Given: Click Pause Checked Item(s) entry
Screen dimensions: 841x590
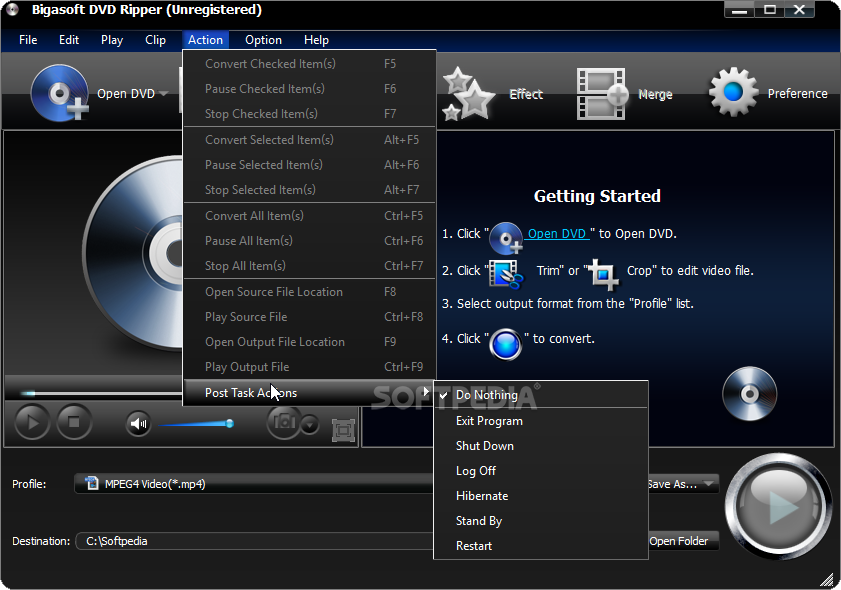Looking at the screenshot, I should [x=309, y=88].
